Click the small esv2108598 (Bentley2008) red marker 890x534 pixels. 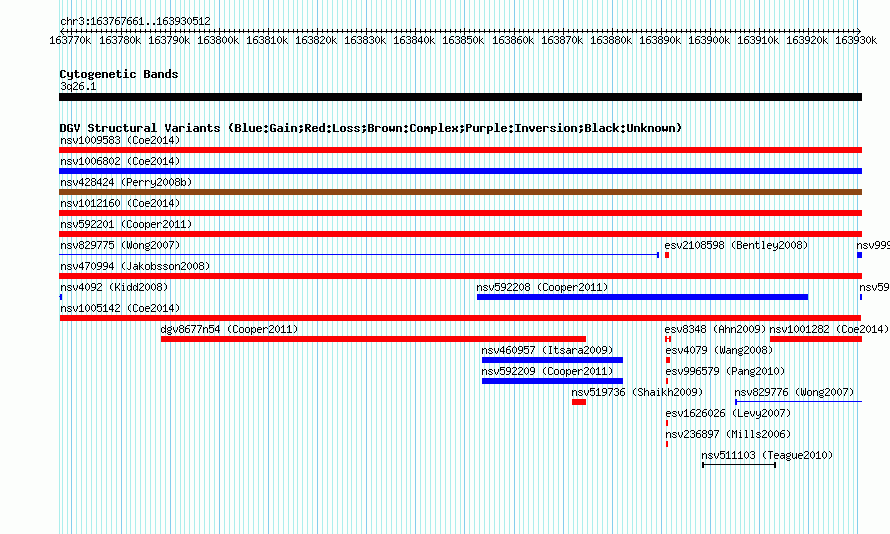tap(667, 255)
